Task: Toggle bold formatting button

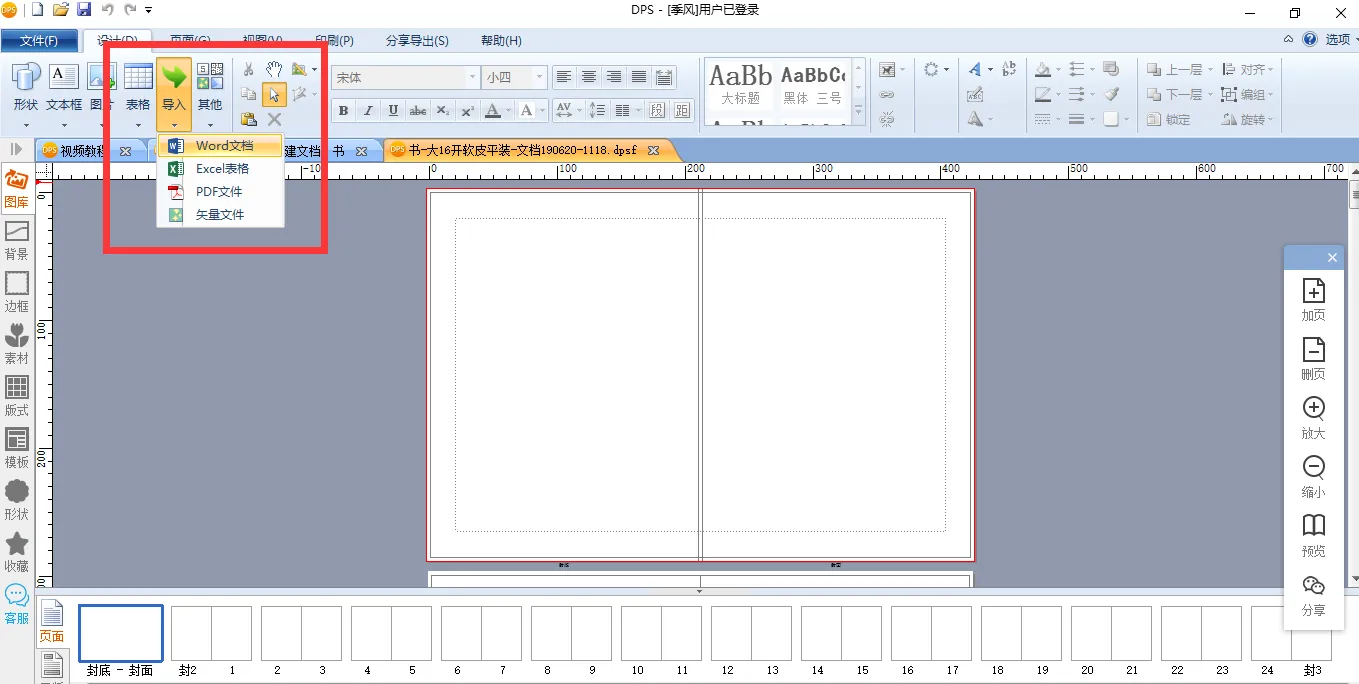Action: (x=343, y=111)
